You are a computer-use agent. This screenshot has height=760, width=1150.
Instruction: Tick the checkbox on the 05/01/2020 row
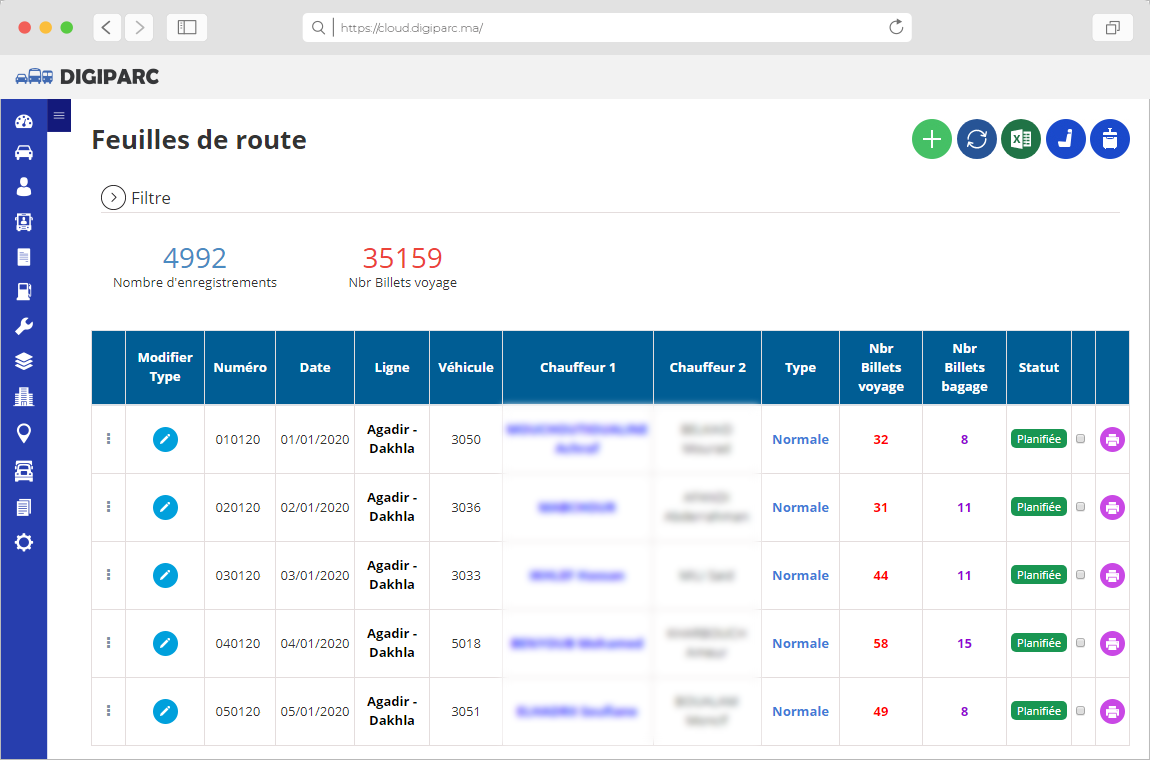(1083, 711)
